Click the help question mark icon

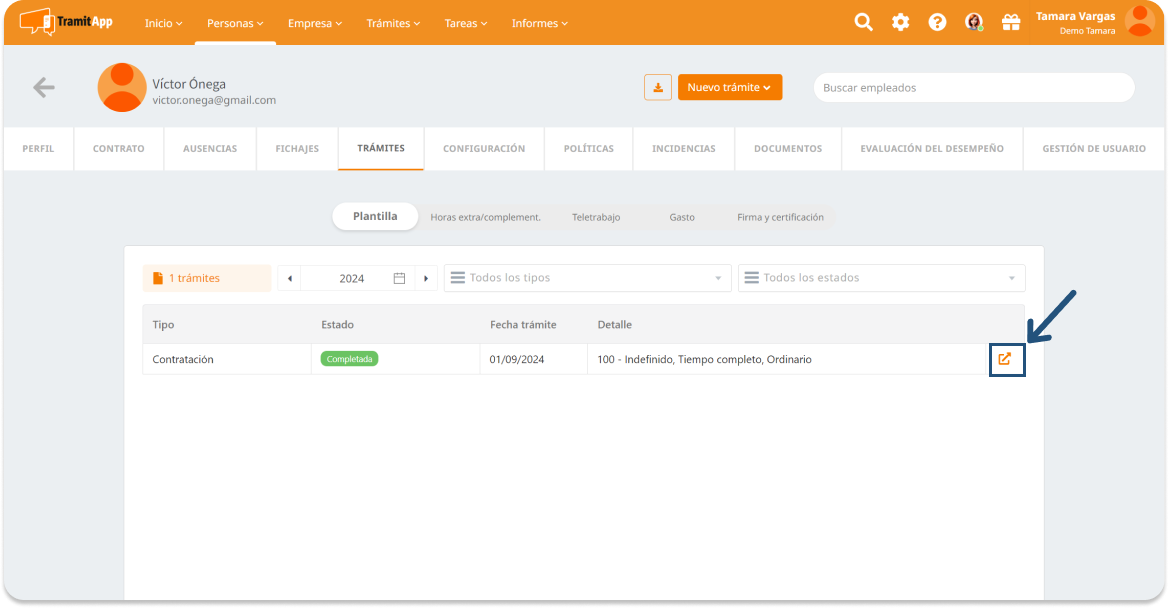pos(937,22)
